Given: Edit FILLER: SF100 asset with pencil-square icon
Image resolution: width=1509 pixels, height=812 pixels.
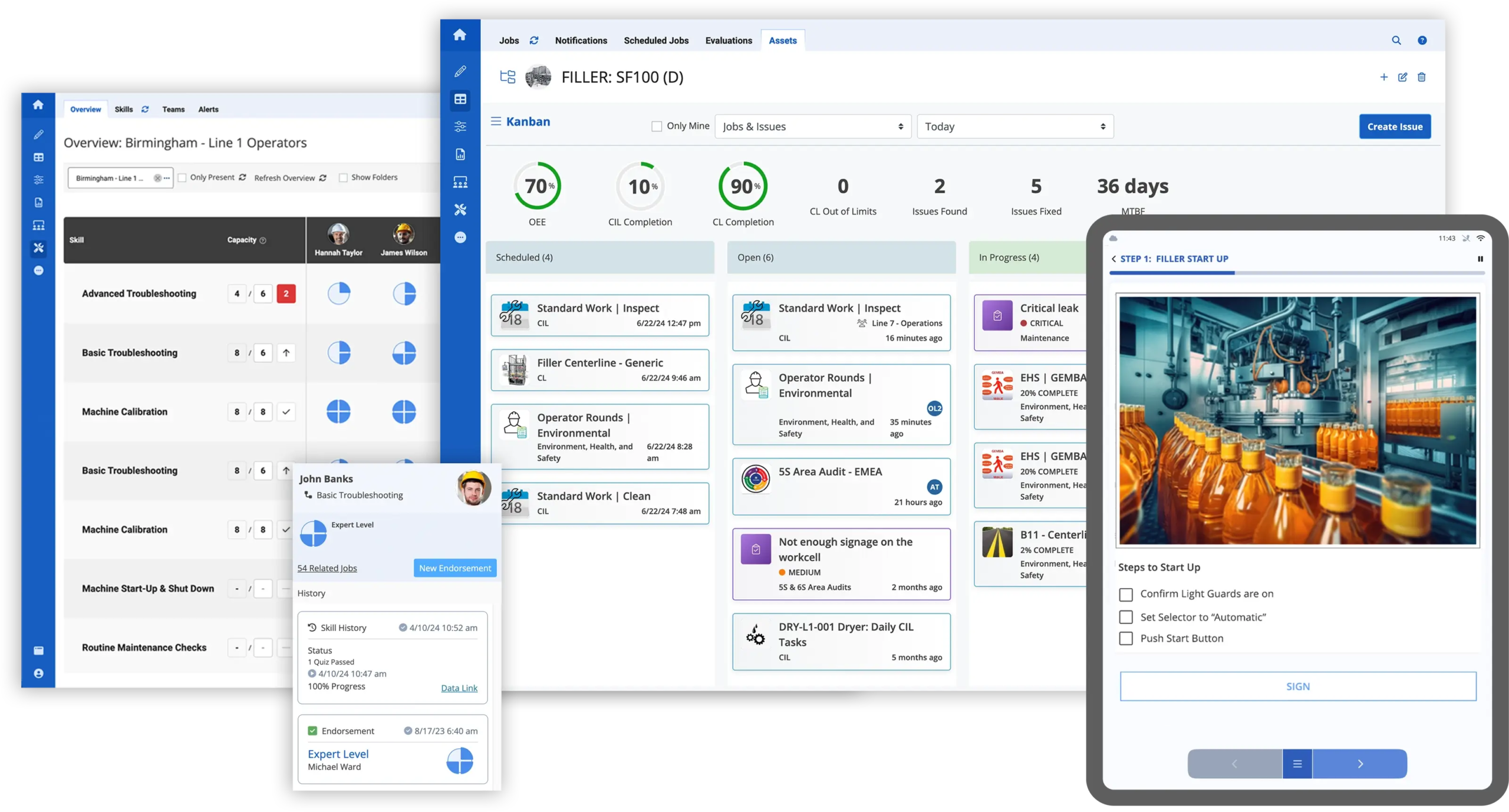Looking at the screenshot, I should tap(1402, 77).
